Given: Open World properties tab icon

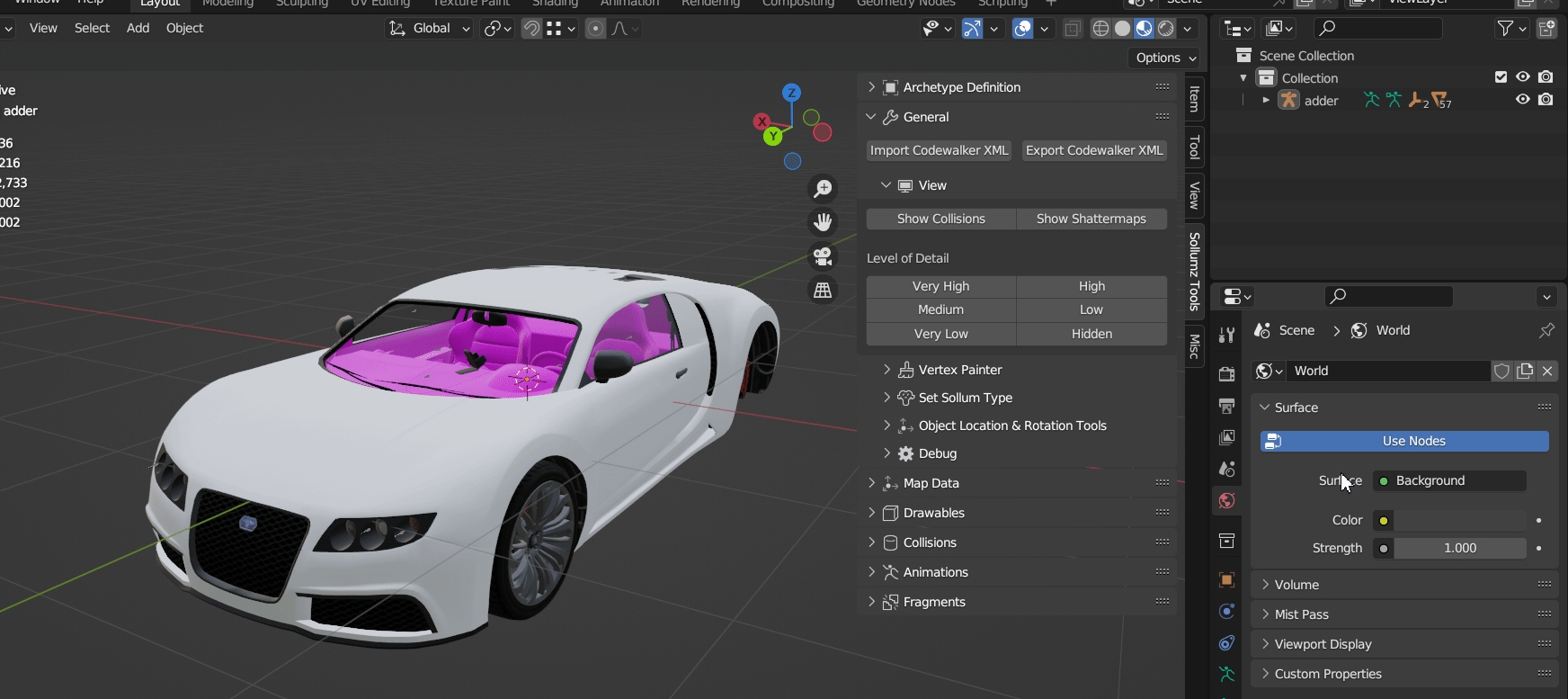Looking at the screenshot, I should coord(1226,501).
